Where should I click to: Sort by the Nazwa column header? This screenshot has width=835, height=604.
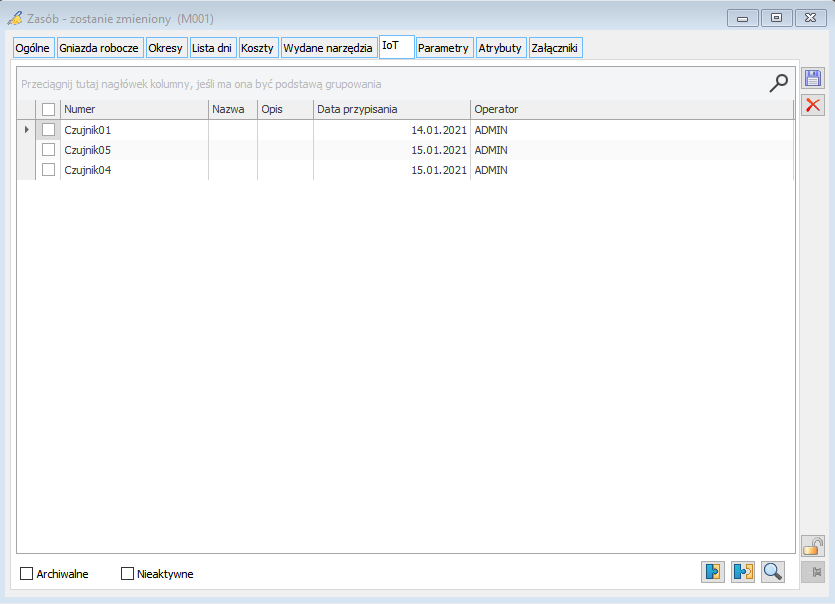(233, 109)
